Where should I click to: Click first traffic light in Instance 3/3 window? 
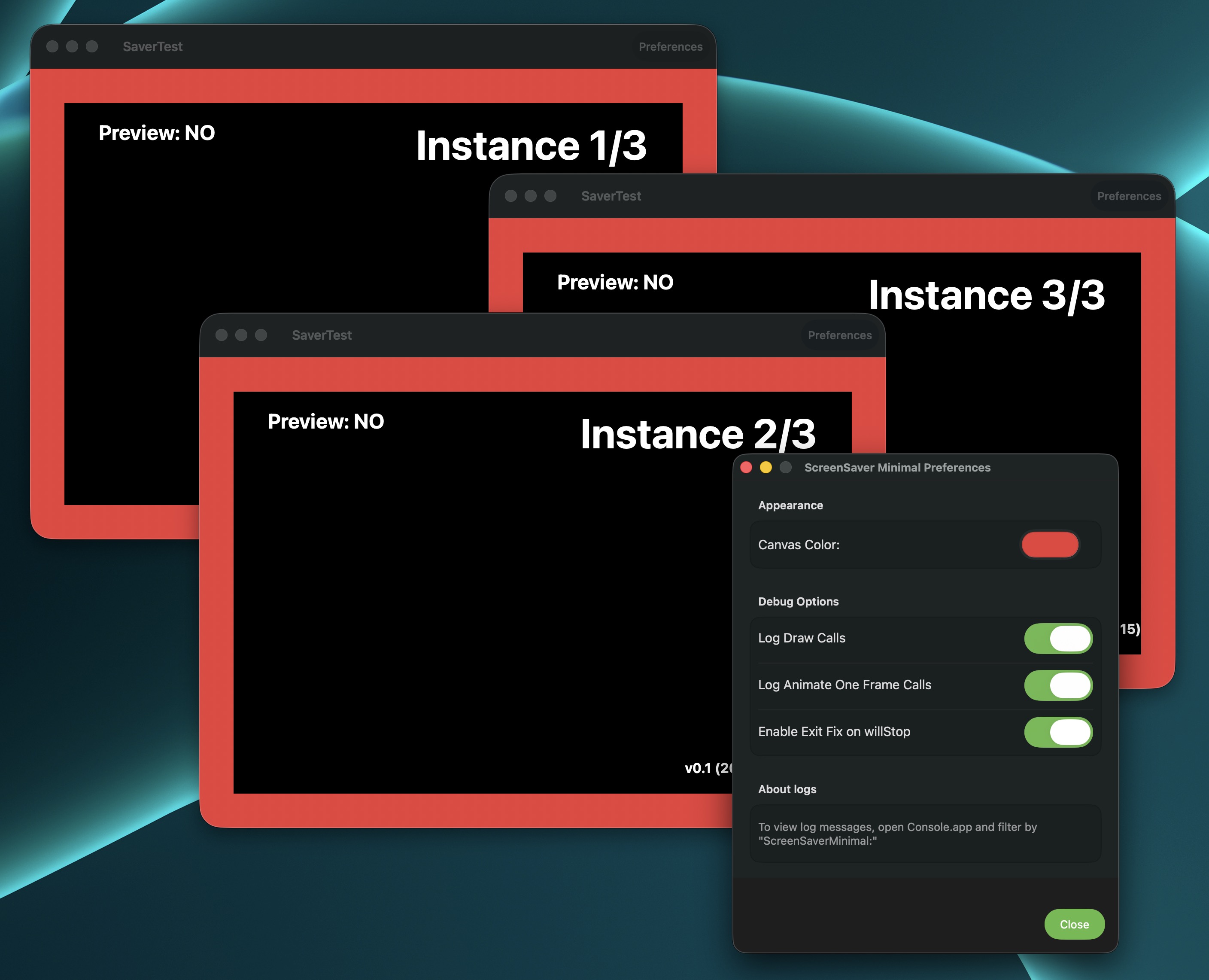coord(511,196)
